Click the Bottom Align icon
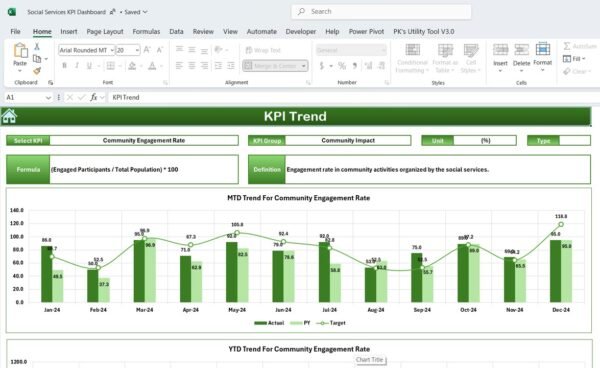The width and height of the screenshot is (600, 368). tap(204, 50)
